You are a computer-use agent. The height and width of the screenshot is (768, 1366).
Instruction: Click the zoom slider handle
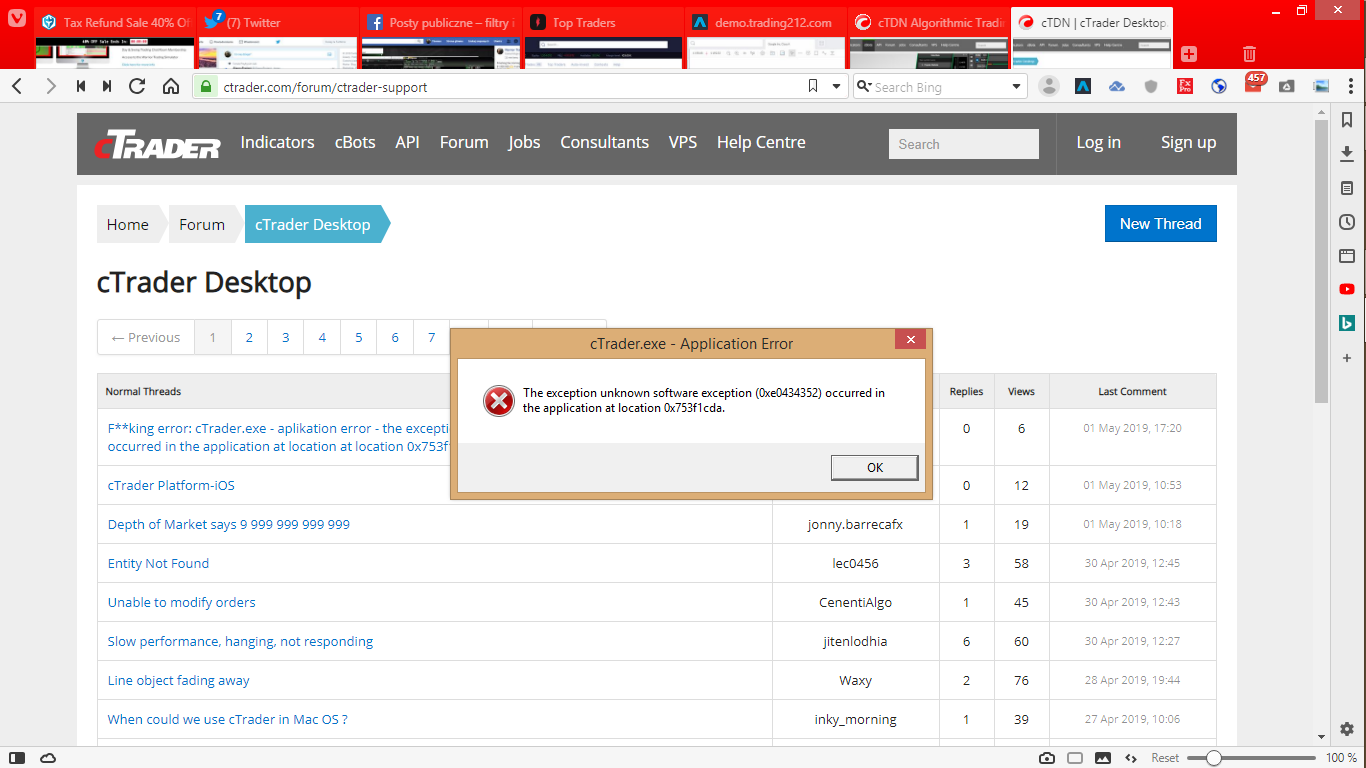coord(1213,758)
